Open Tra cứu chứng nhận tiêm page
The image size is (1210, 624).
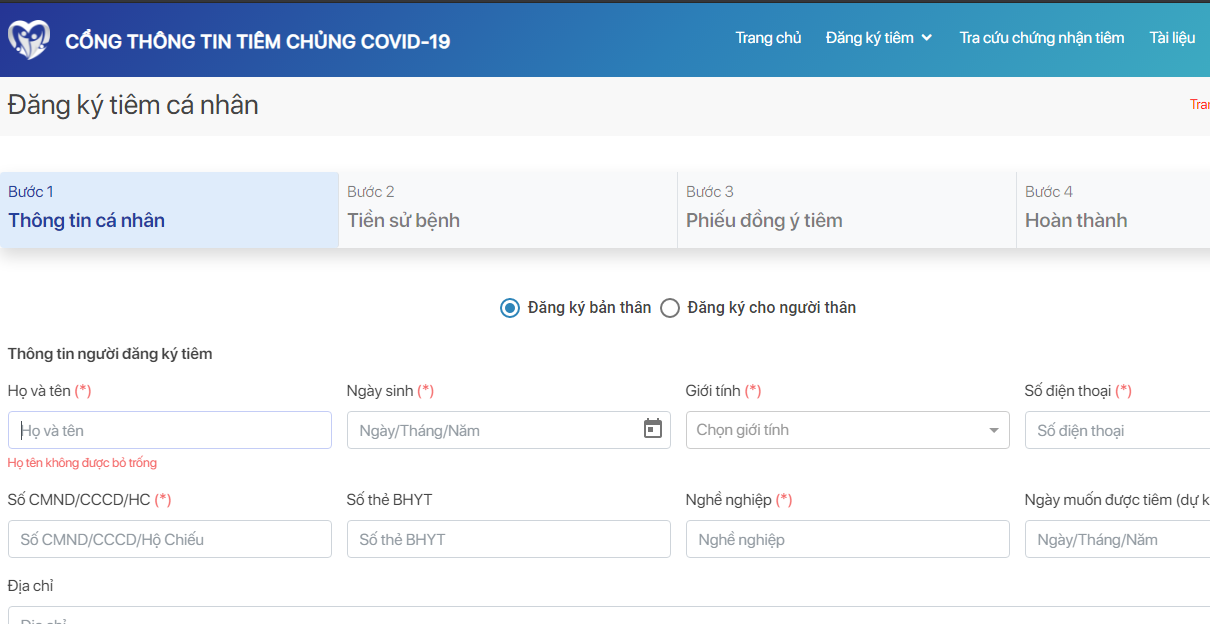[1041, 38]
